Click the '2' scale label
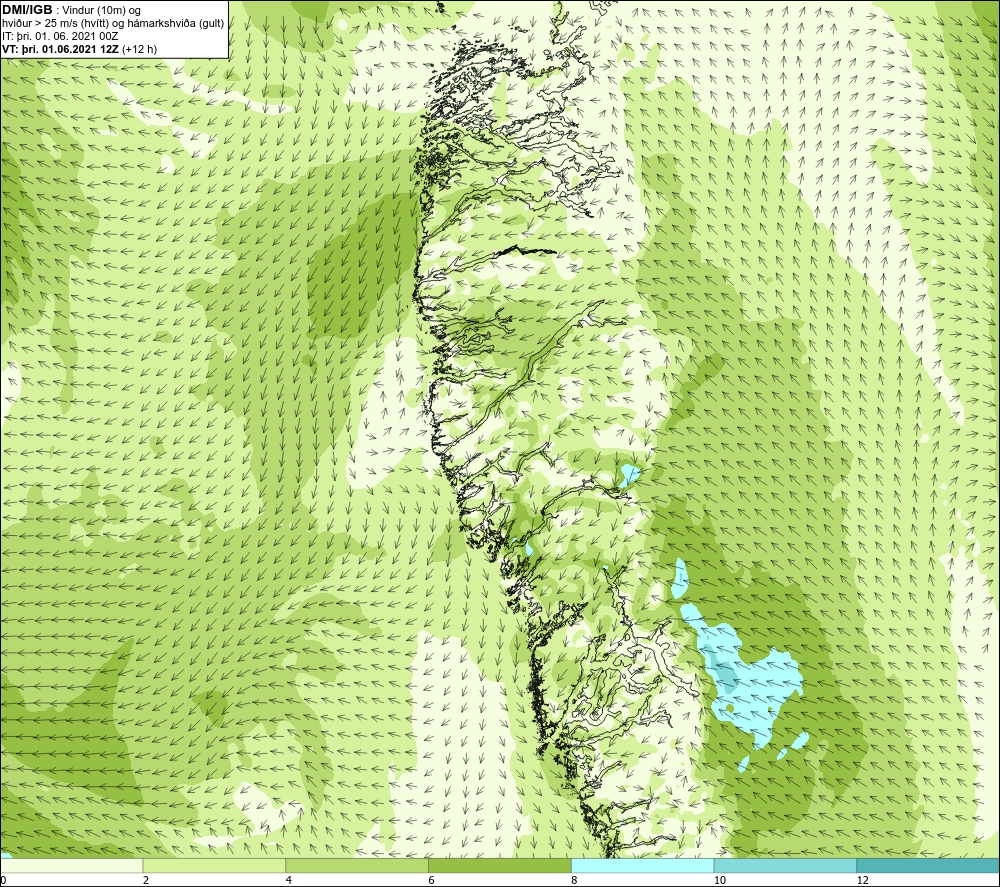This screenshot has height=887, width=1000. (146, 880)
